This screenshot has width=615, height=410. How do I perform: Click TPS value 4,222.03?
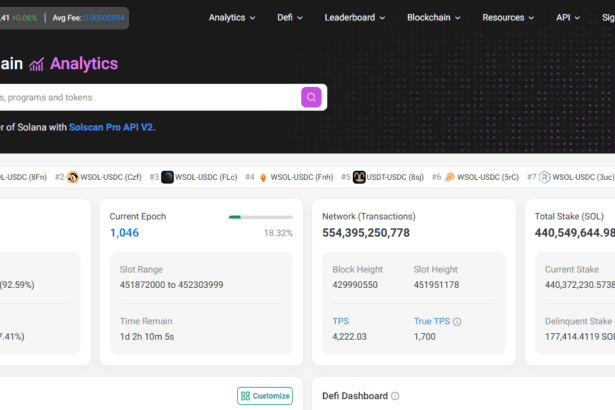point(349,337)
